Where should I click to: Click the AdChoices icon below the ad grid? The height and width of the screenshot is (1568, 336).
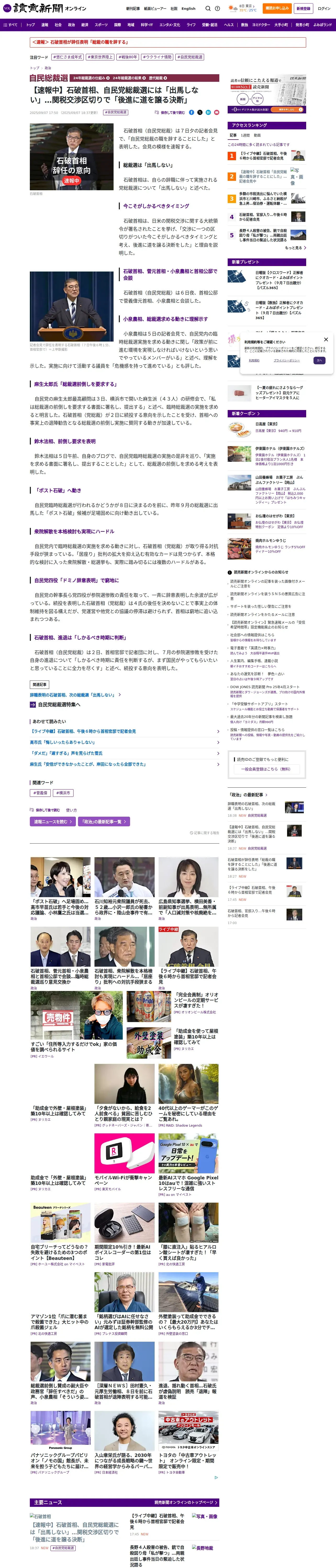click(x=216, y=1478)
